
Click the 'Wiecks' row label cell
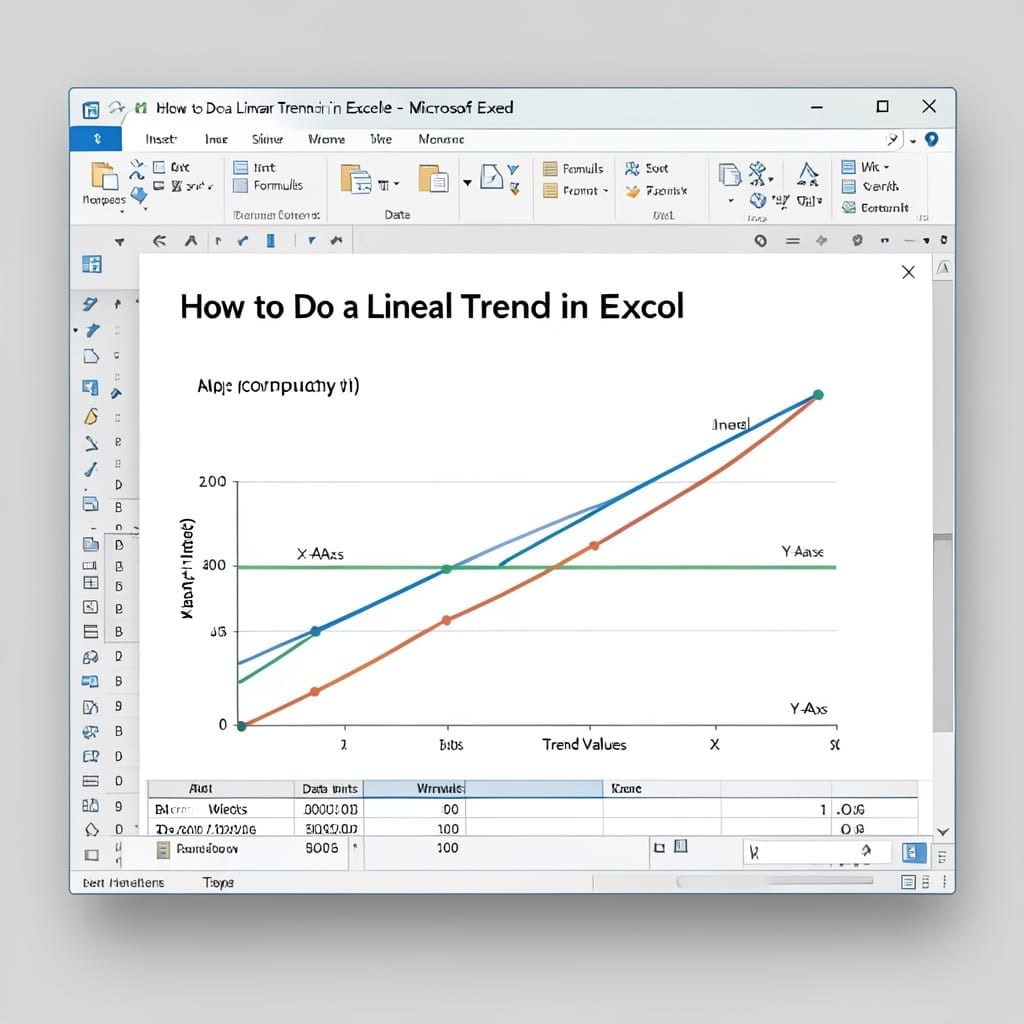[227, 809]
